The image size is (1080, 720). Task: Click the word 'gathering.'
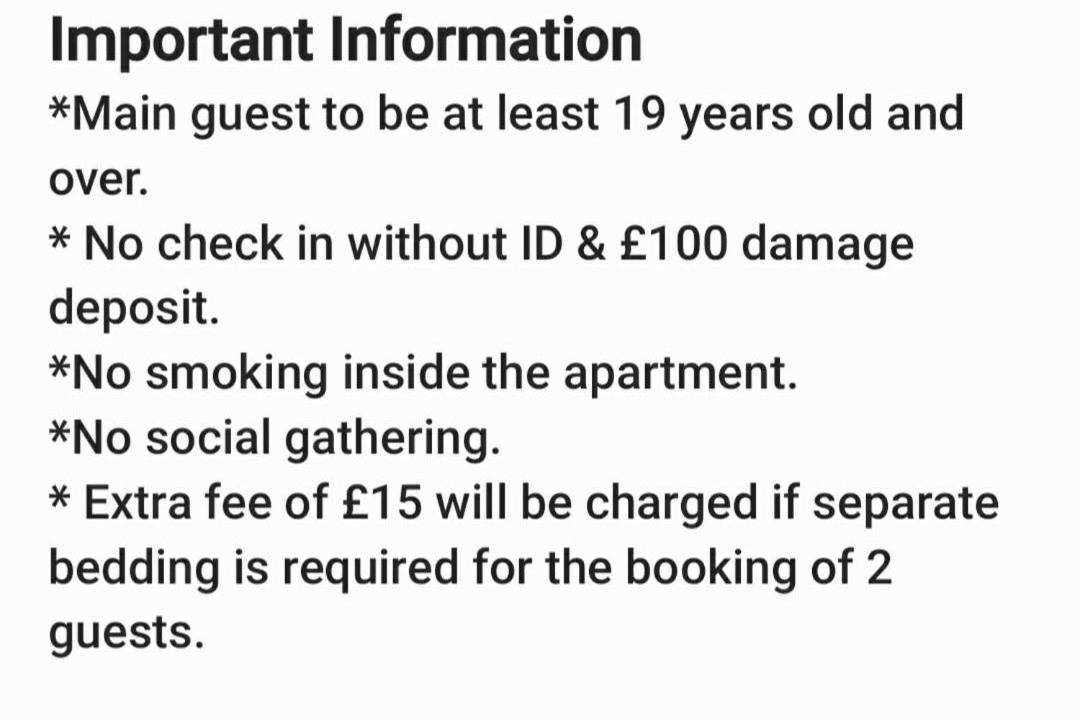coord(392,438)
